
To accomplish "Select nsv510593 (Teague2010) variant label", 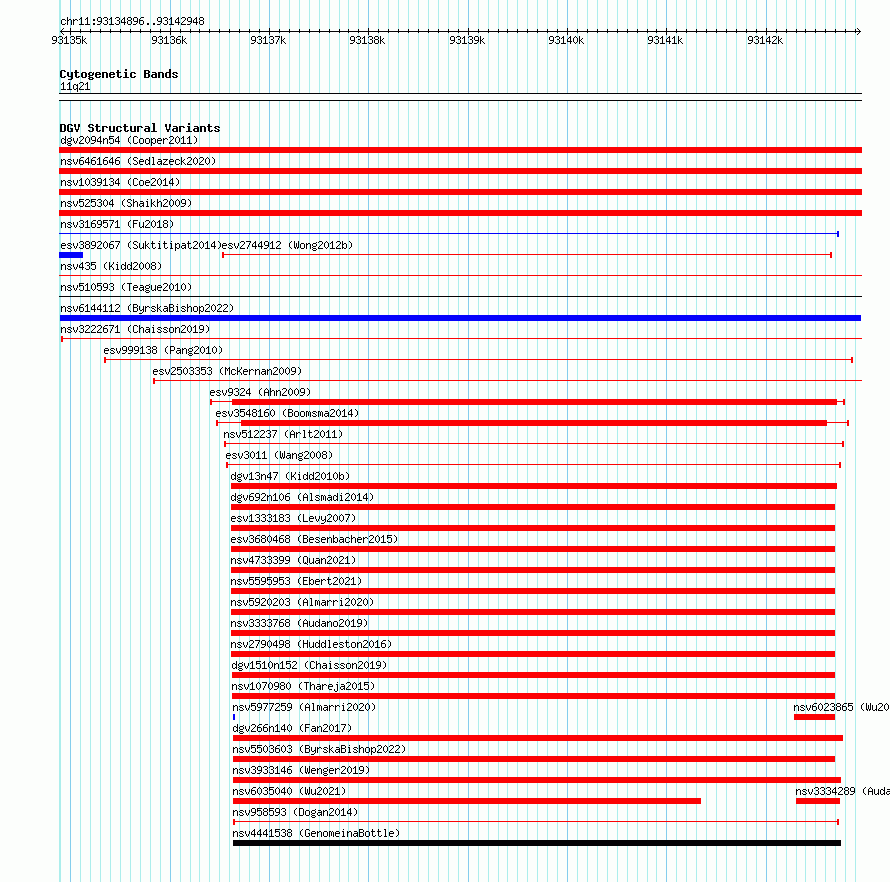I will click(x=126, y=287).
